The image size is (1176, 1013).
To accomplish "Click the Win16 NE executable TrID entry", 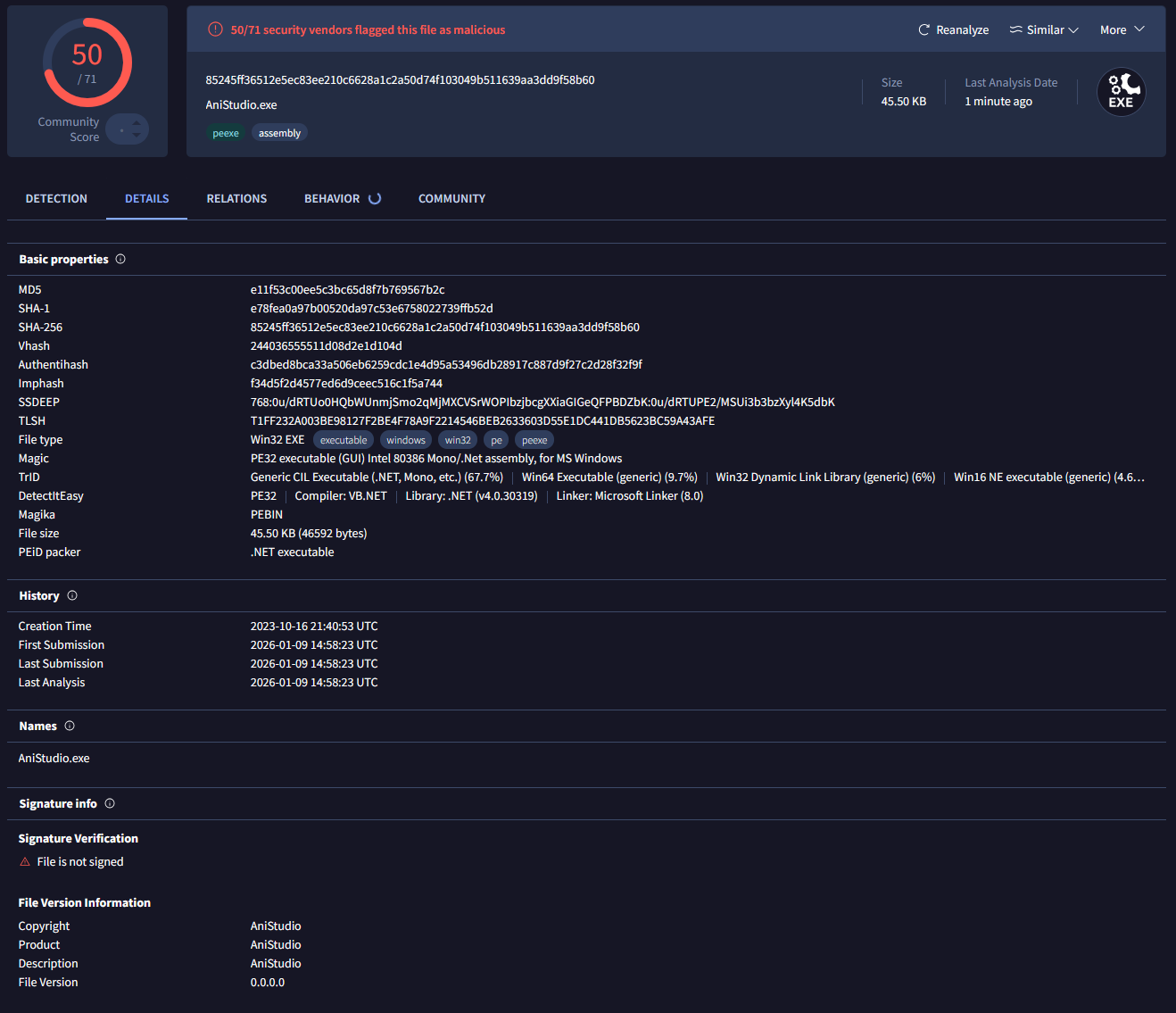I will [1049, 477].
